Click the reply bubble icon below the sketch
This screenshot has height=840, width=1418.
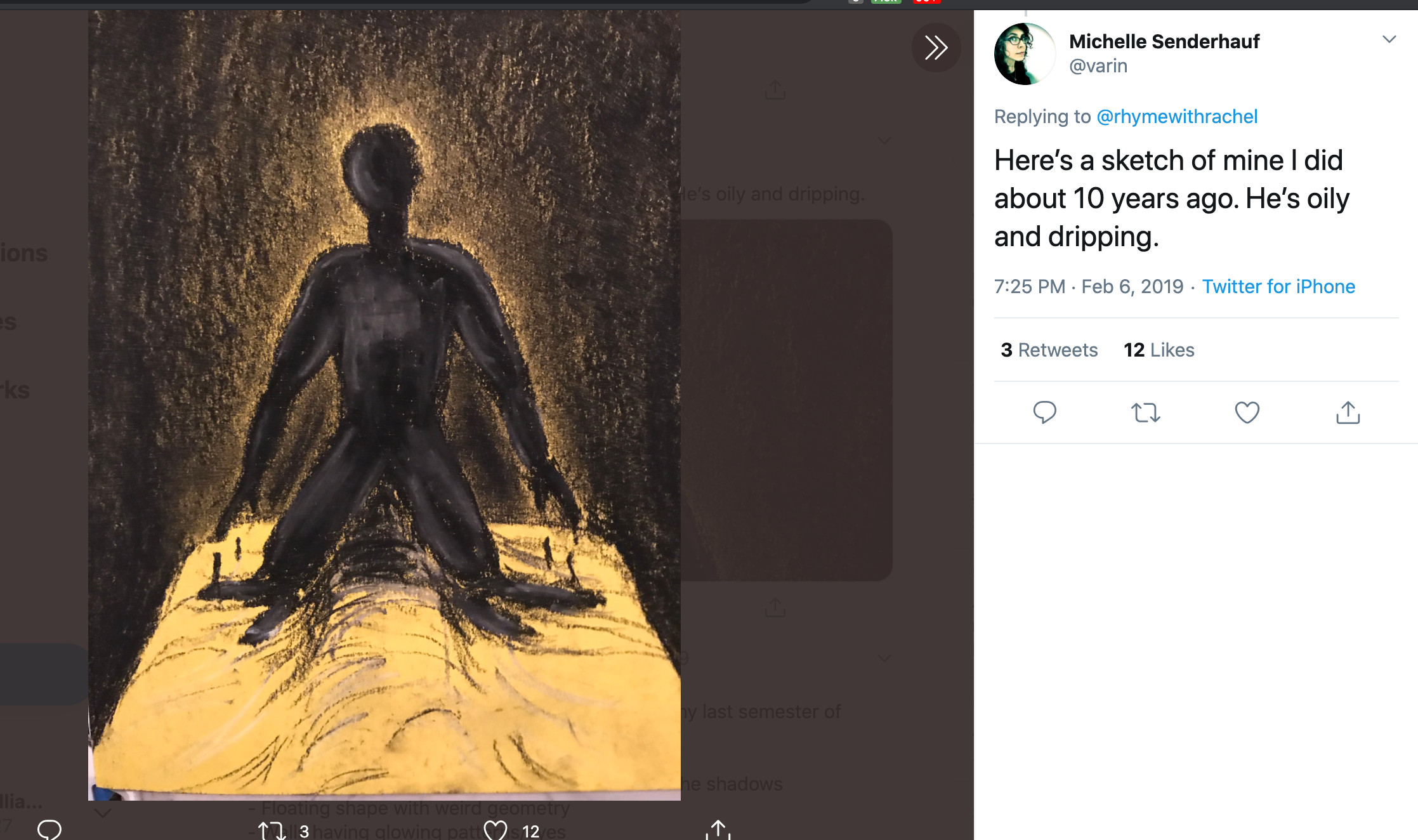tap(49, 829)
